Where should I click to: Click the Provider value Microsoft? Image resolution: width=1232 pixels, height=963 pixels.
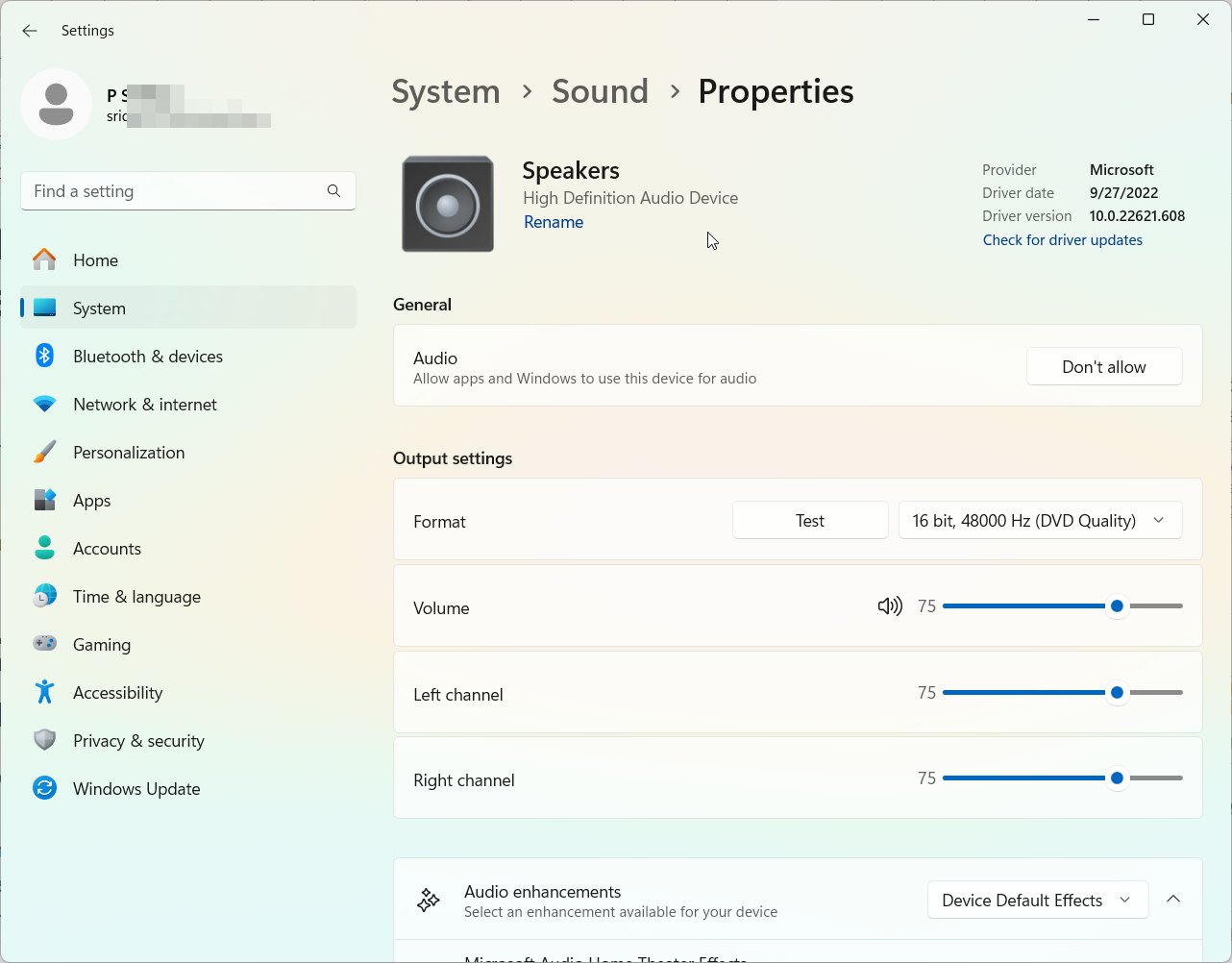1121,170
